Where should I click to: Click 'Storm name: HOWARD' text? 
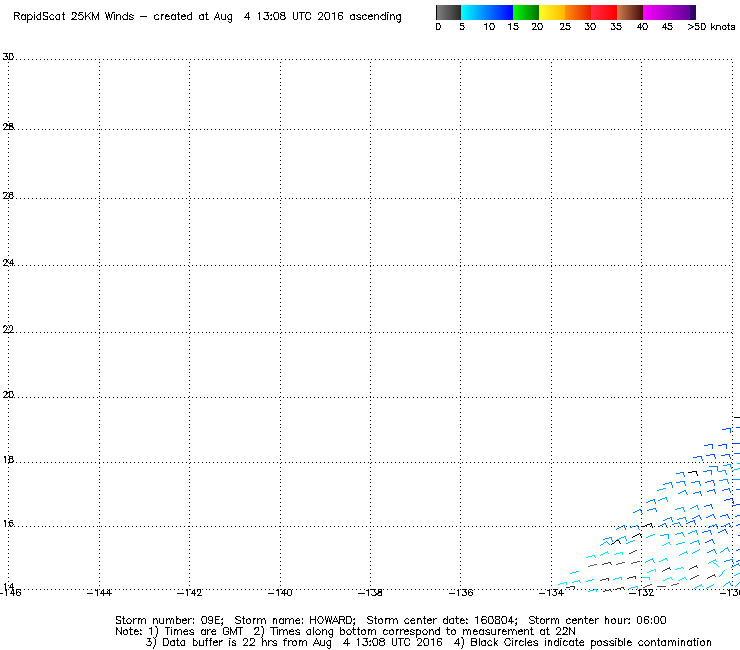[295, 620]
